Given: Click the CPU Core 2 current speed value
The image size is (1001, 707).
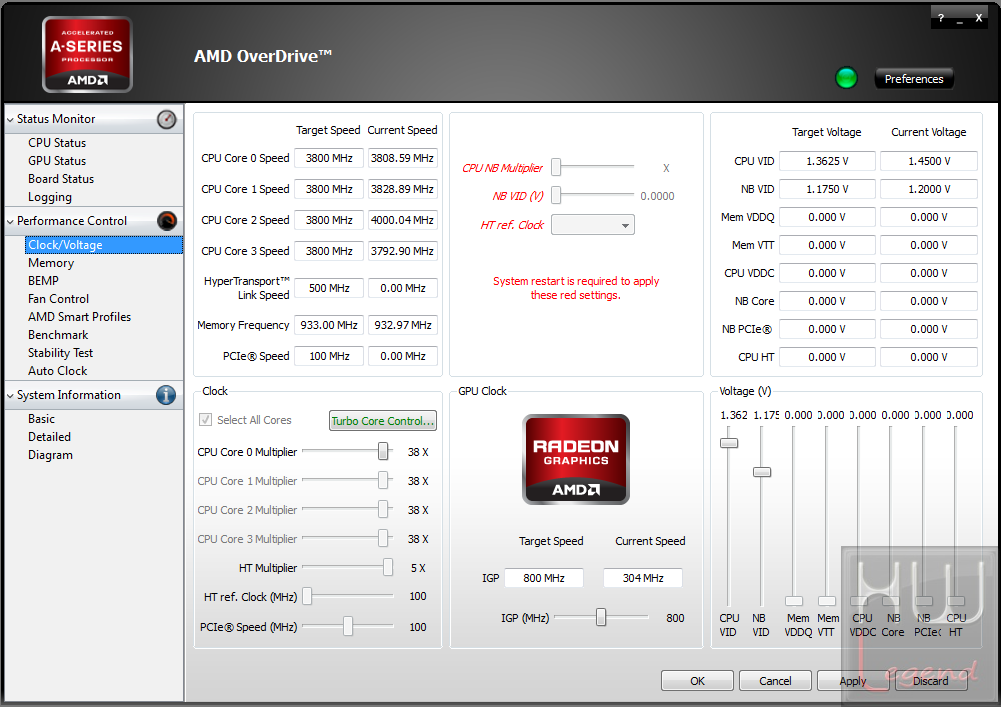Looking at the screenshot, I should (x=403, y=220).
